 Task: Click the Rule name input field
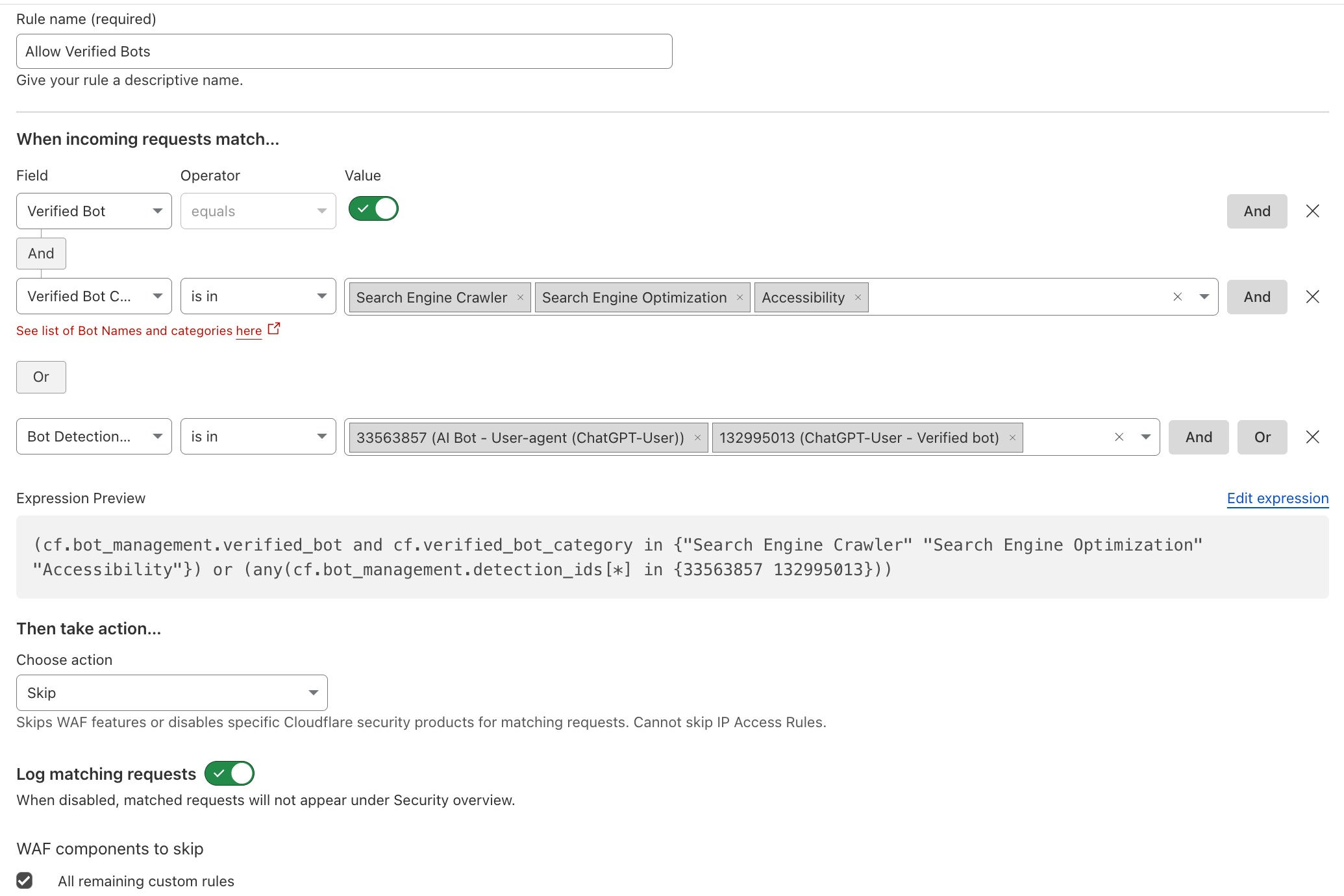tap(344, 51)
